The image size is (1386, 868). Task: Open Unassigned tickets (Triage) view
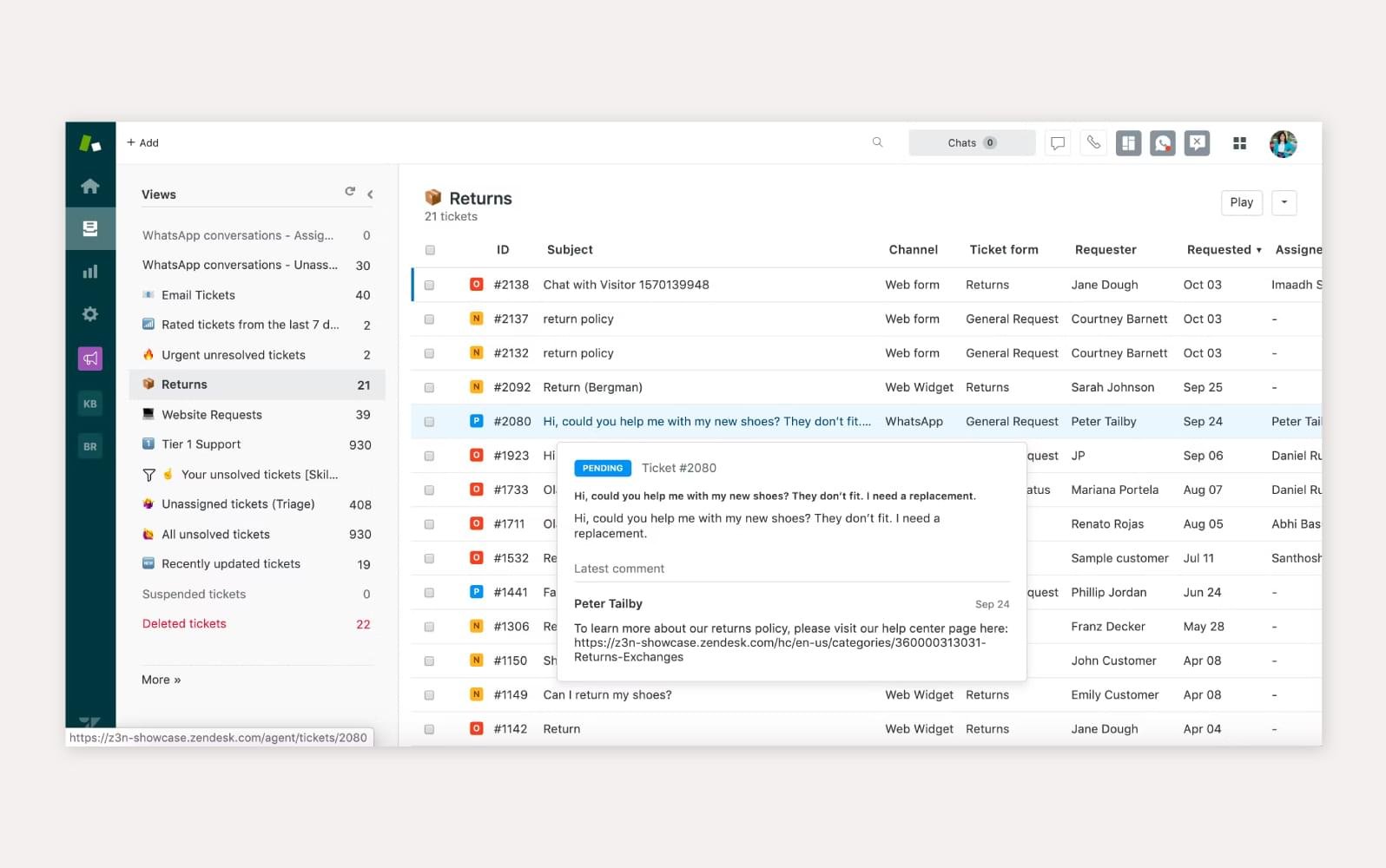coord(257,504)
